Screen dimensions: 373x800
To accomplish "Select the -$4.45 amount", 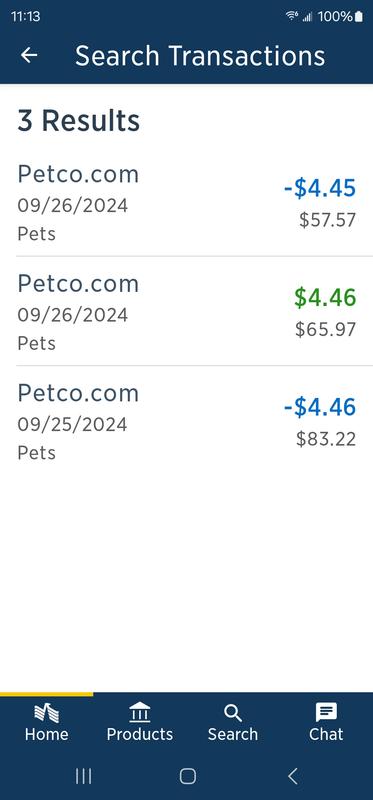I will tap(320, 188).
